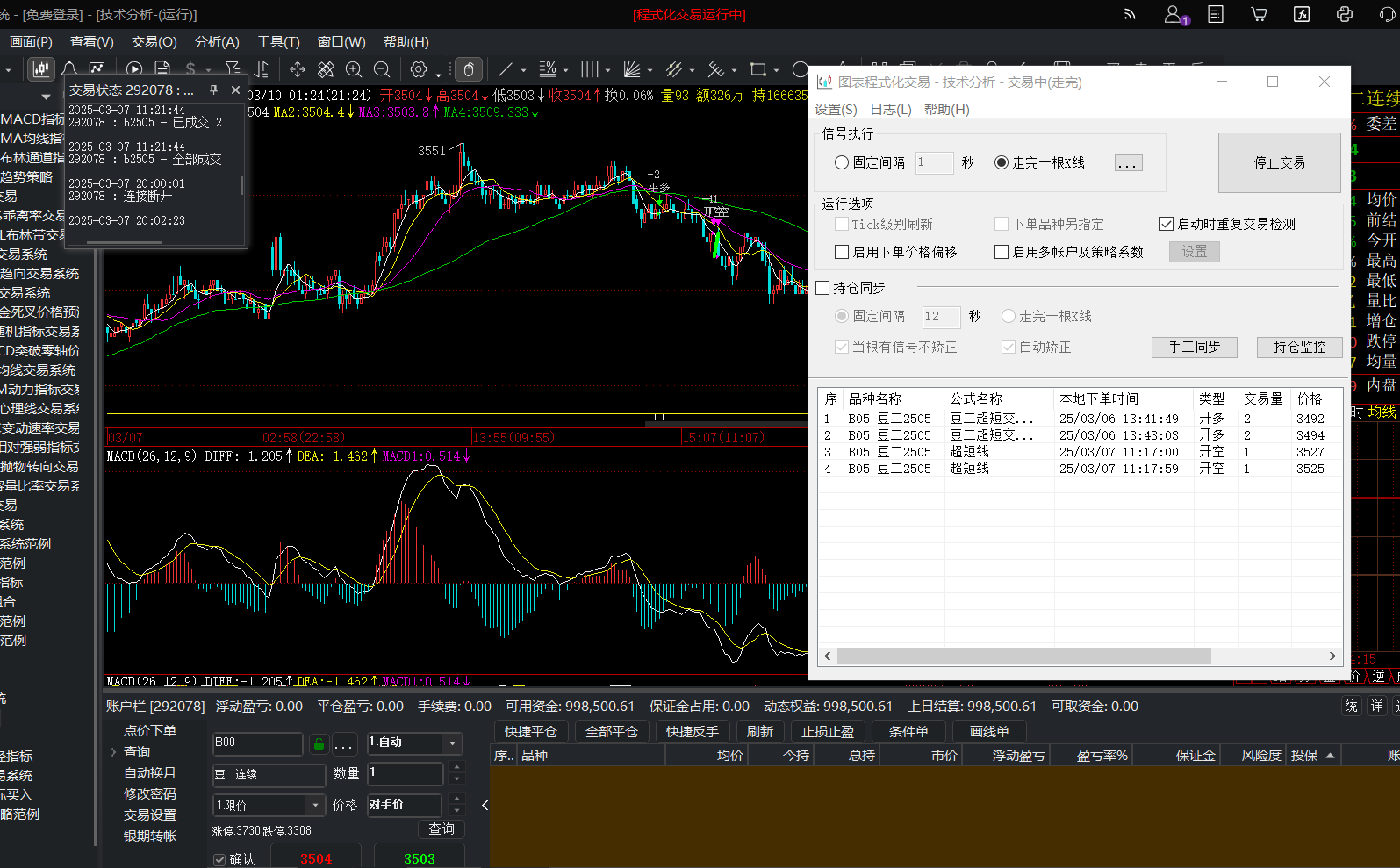Open the 交易(O) menu
Image resolution: width=1400 pixels, height=868 pixels.
154,41
